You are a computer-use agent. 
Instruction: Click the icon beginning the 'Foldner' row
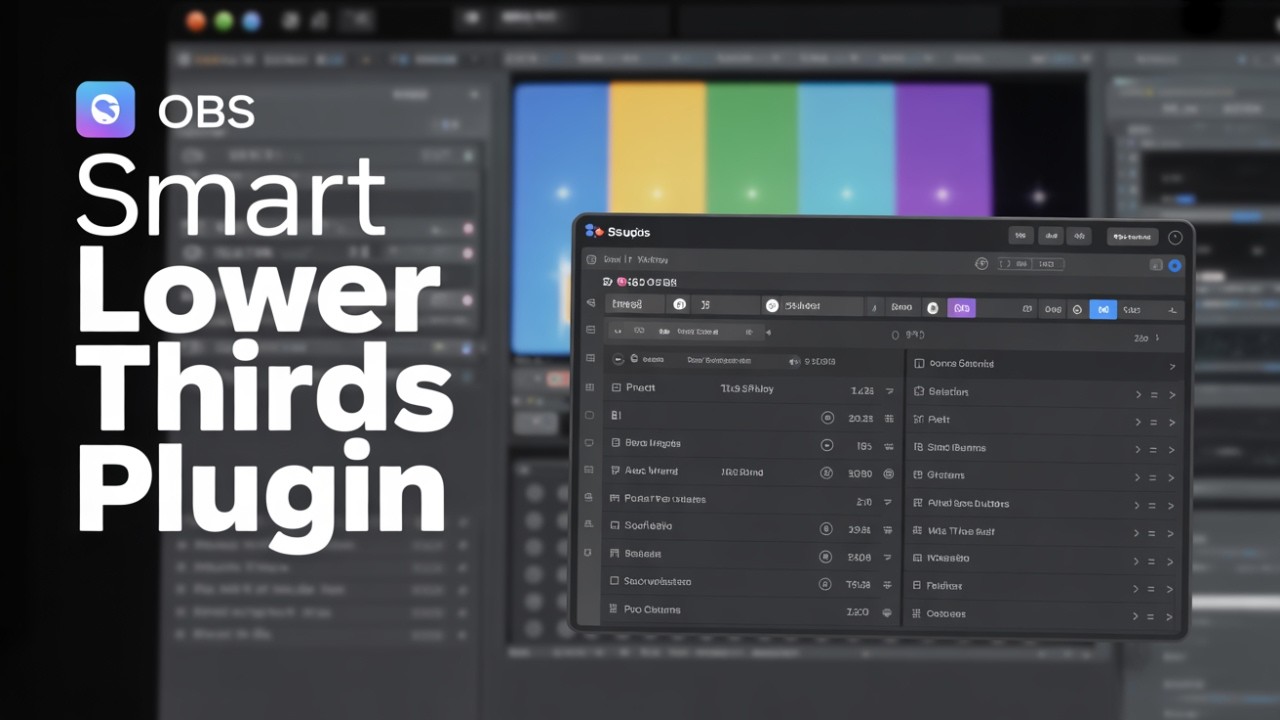[917, 585]
